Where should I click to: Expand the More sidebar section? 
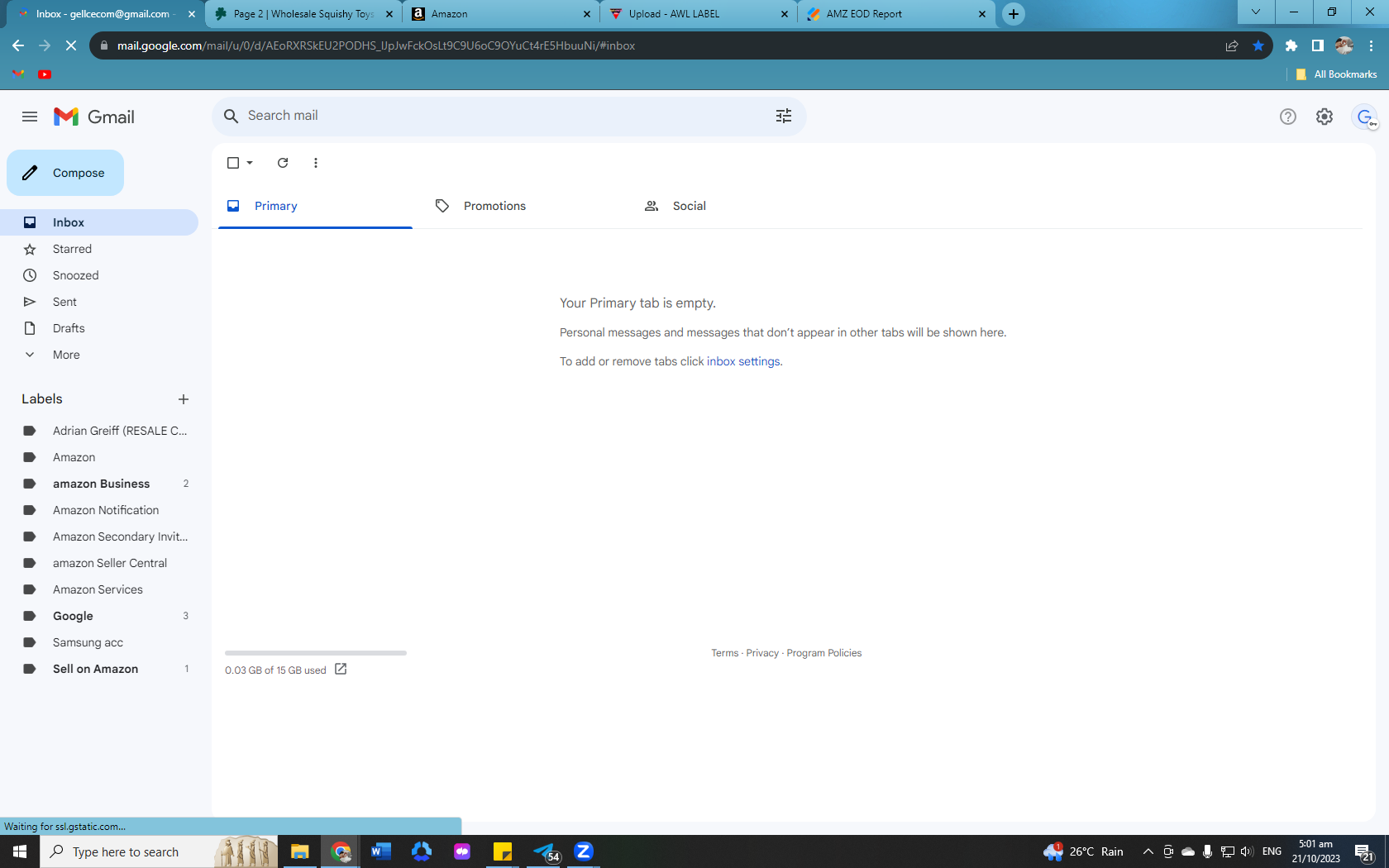tap(99, 355)
